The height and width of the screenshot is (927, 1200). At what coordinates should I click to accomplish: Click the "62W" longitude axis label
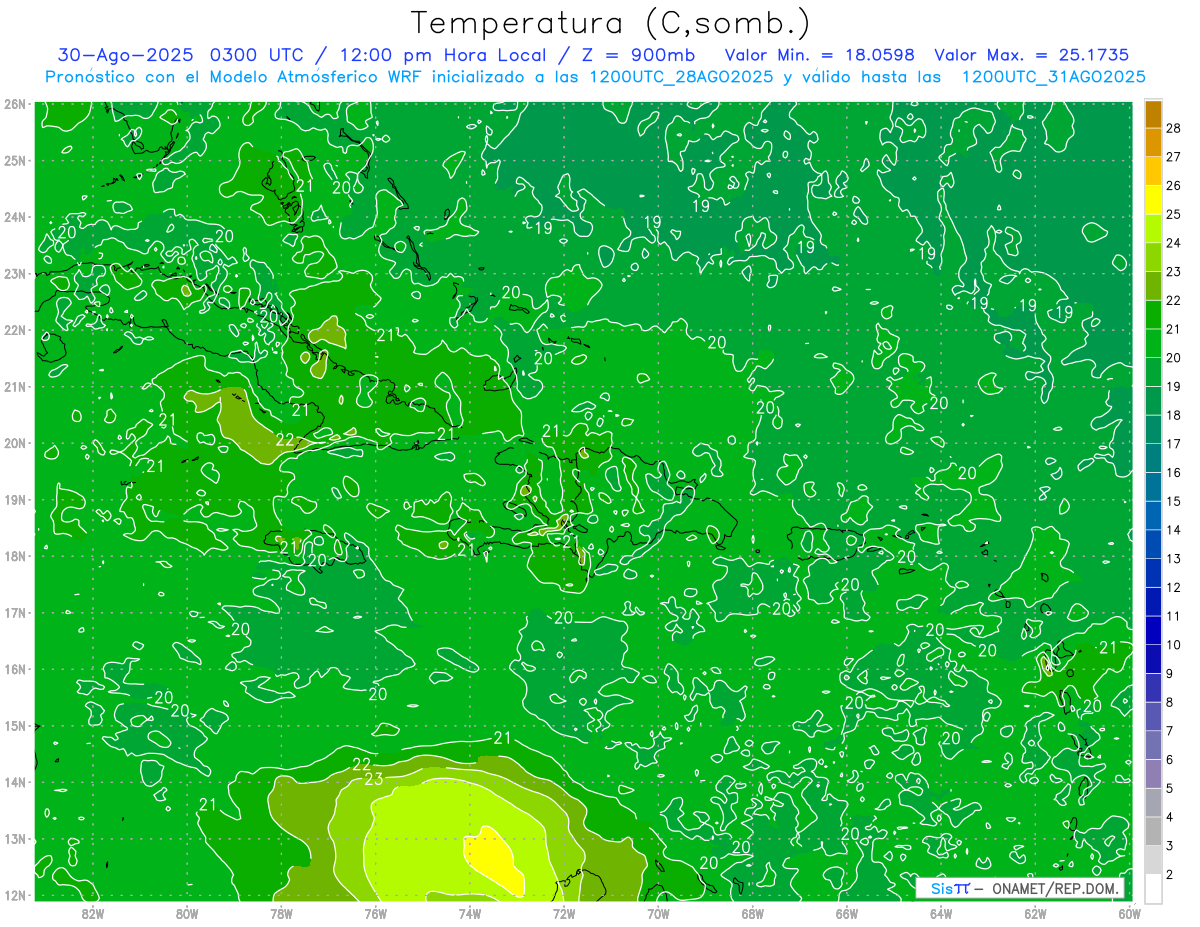1036,912
